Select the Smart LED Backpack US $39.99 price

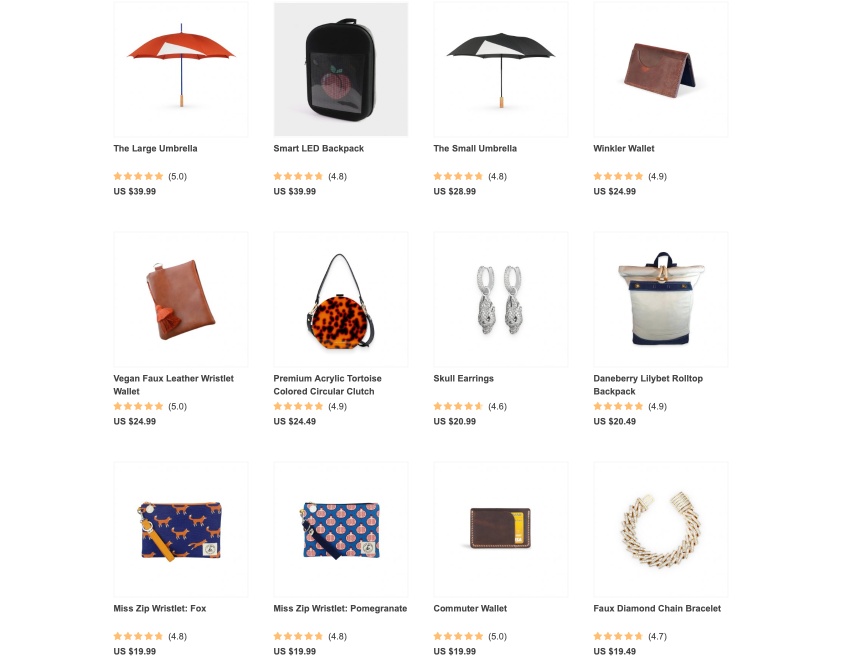(x=295, y=192)
